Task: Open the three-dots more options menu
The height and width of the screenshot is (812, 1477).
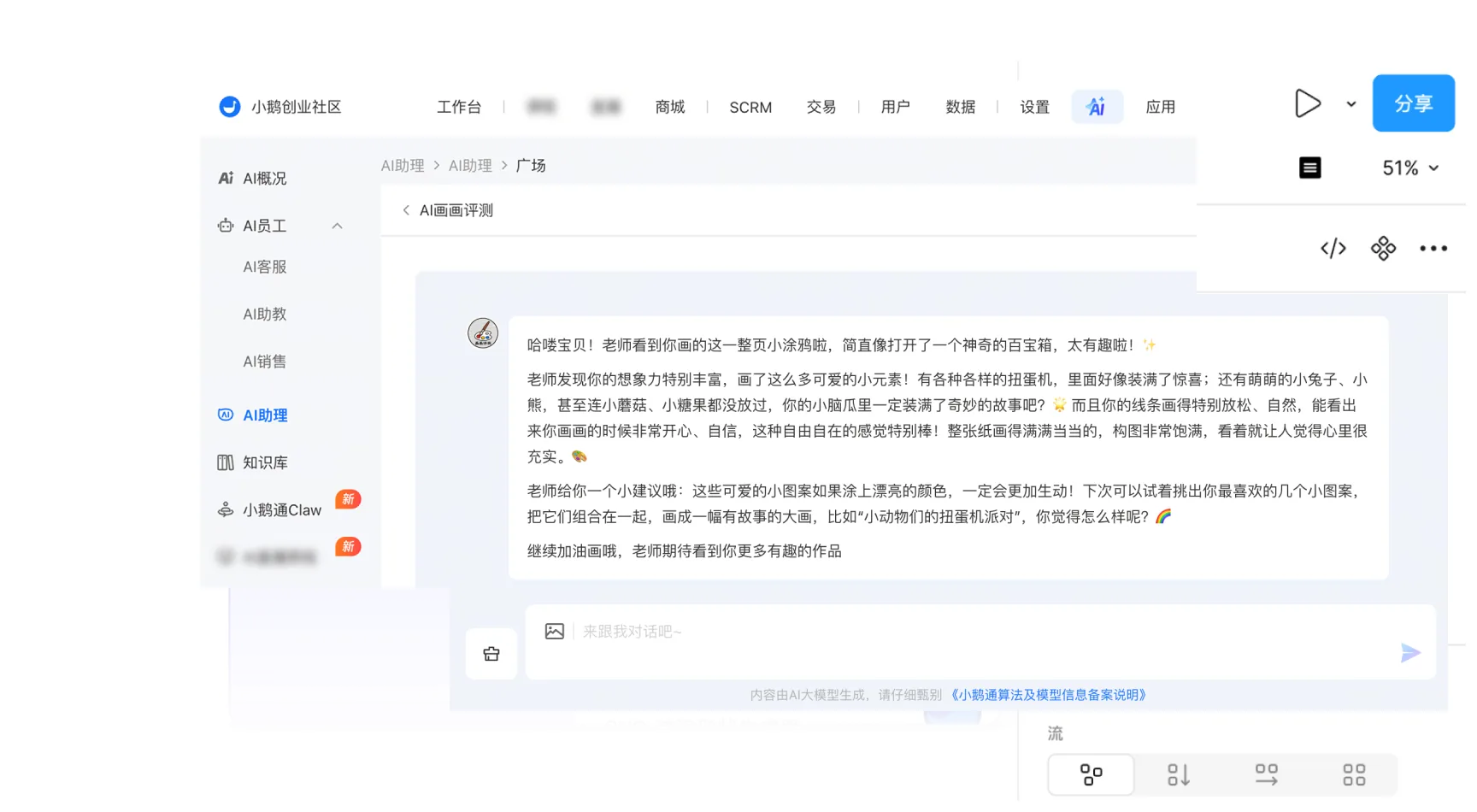Action: [1433, 249]
